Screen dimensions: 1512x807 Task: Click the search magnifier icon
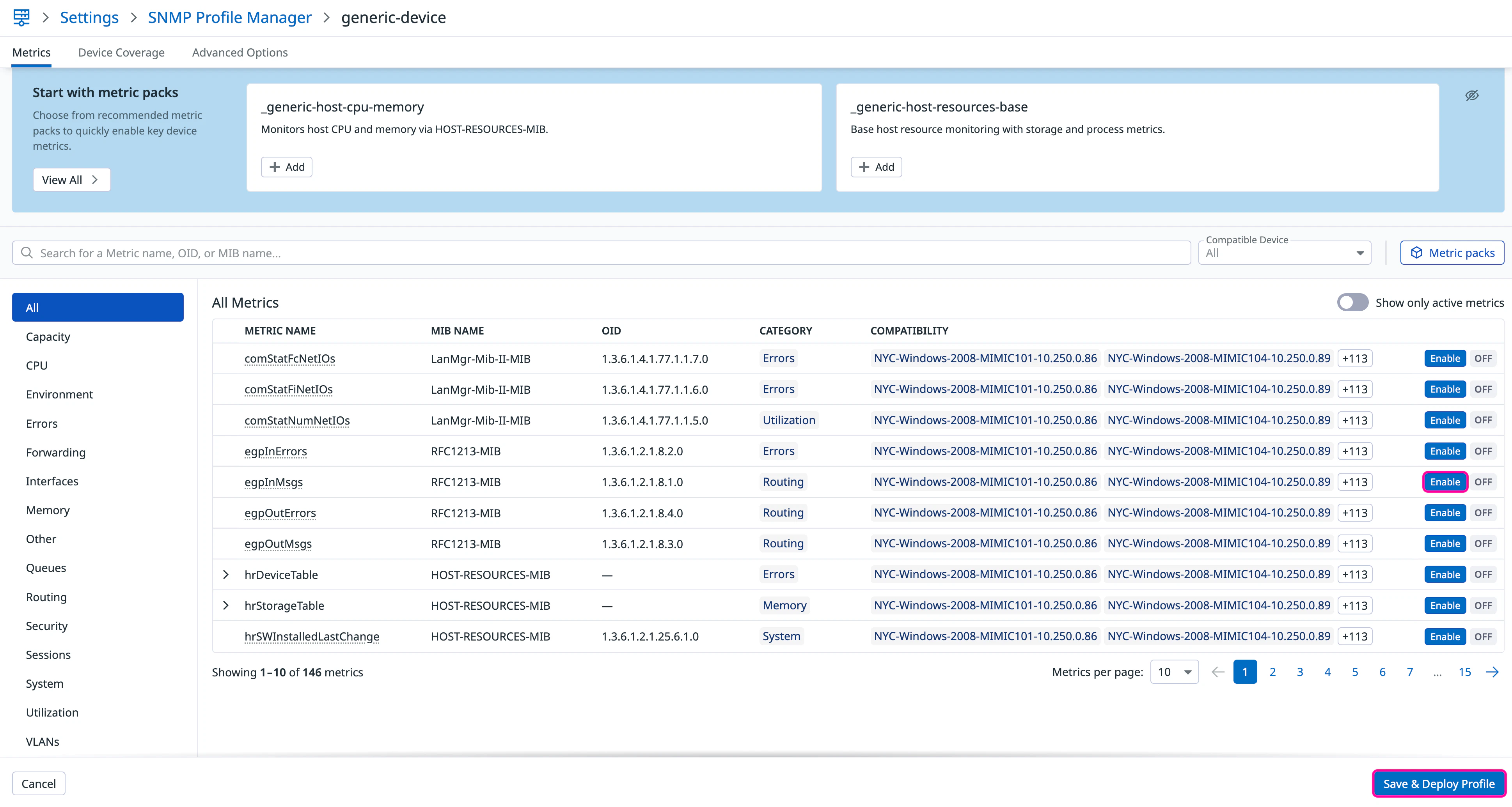click(27, 253)
